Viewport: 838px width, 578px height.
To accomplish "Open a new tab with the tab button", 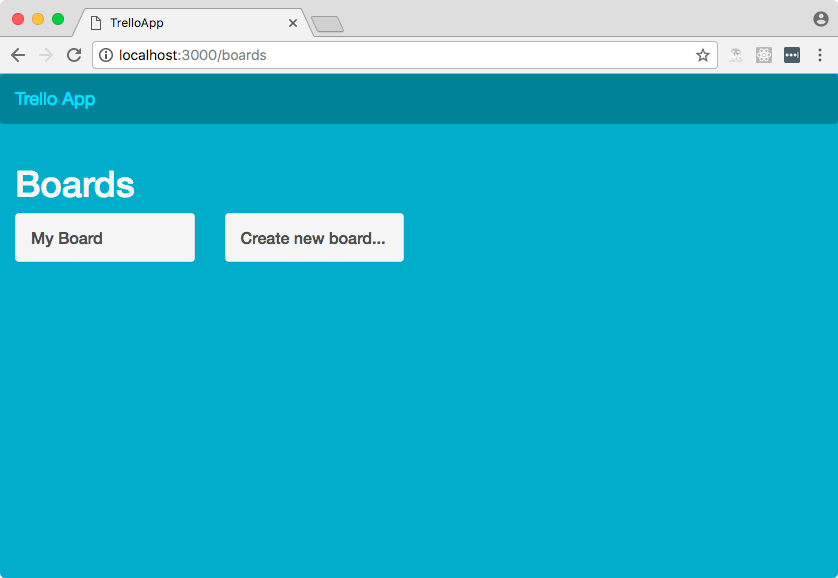I will [x=327, y=24].
